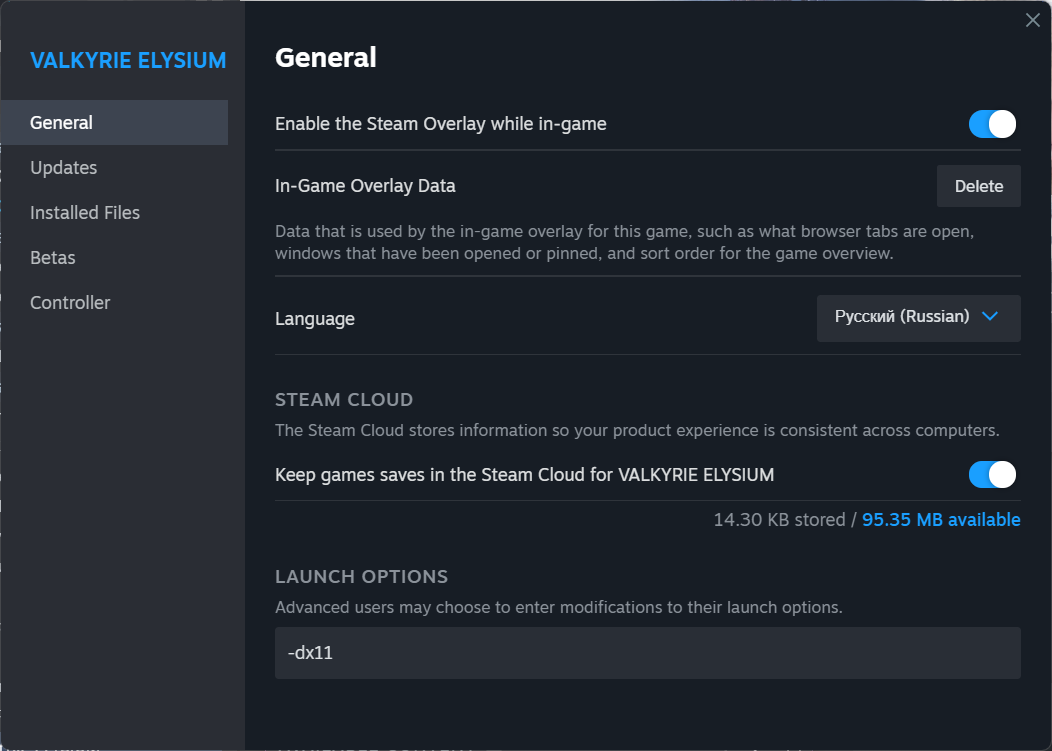The height and width of the screenshot is (751, 1052).
Task: Click the STEAM CLOUD section heading
Action: (344, 400)
